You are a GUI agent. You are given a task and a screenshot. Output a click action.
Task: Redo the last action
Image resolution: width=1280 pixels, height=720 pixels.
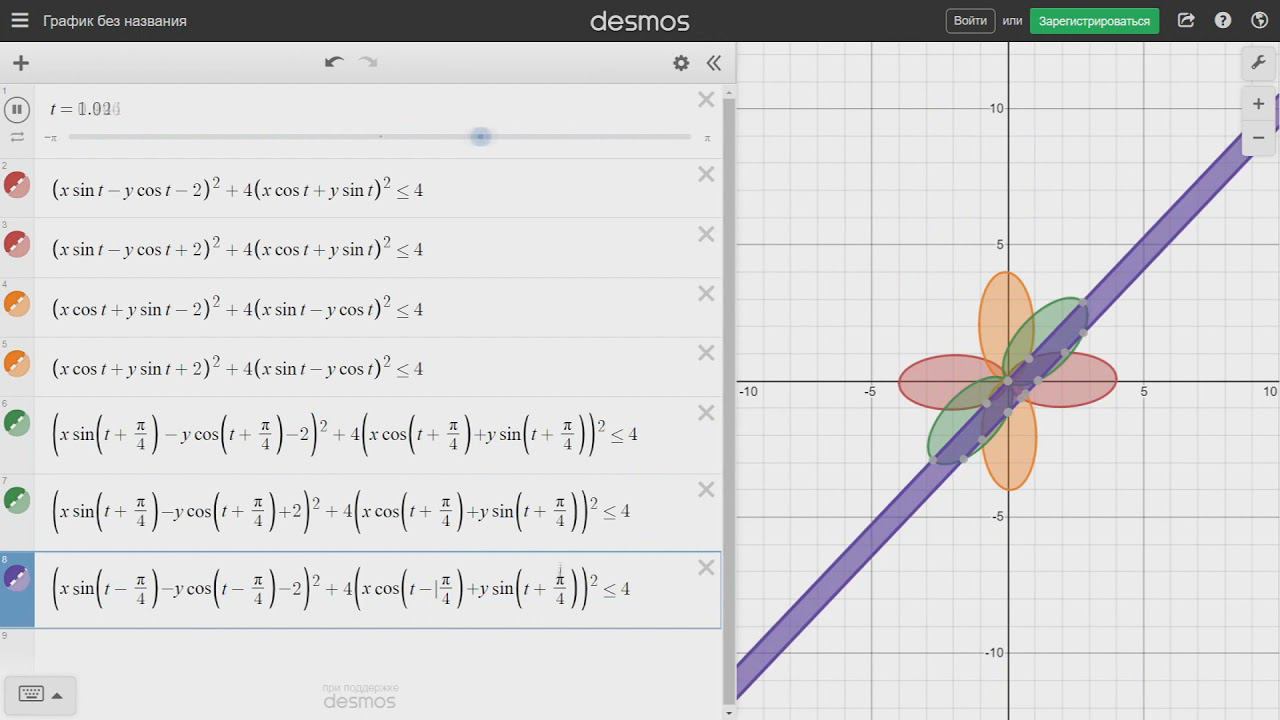pos(368,62)
